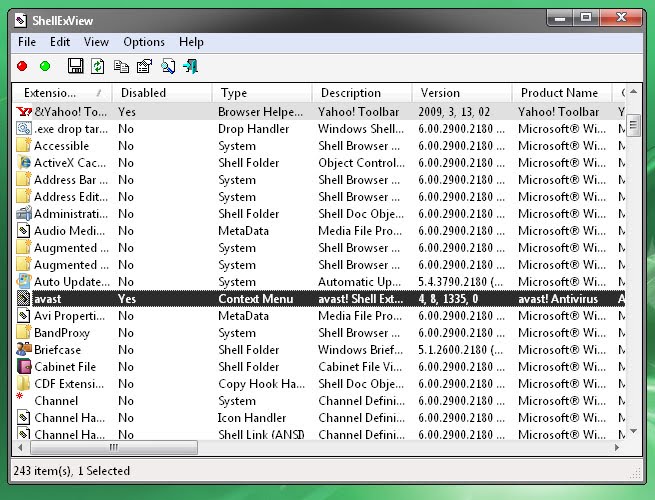Sort by the Description column header
Image resolution: width=655 pixels, height=500 pixels.
(362, 93)
